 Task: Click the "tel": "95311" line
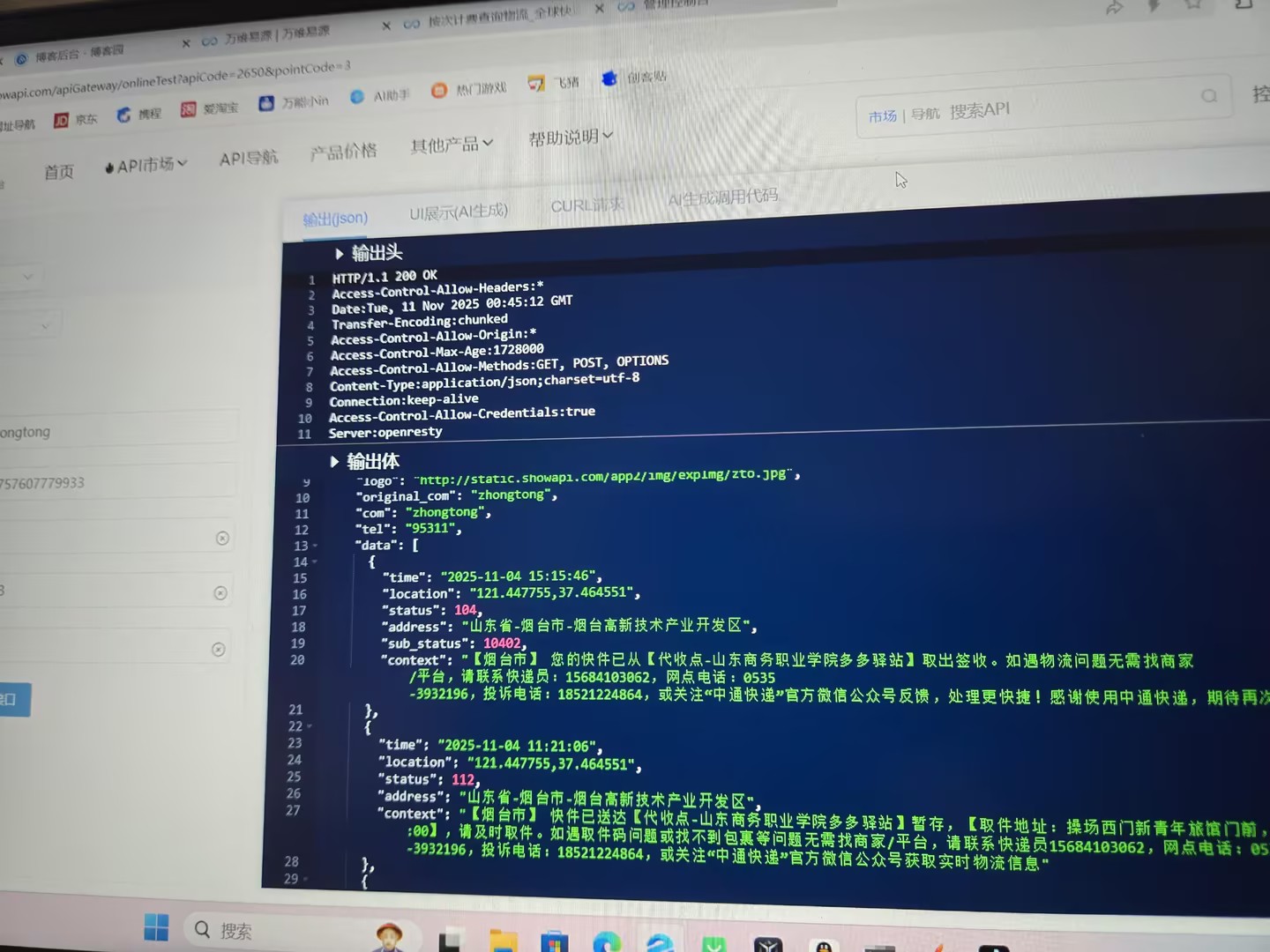click(409, 529)
